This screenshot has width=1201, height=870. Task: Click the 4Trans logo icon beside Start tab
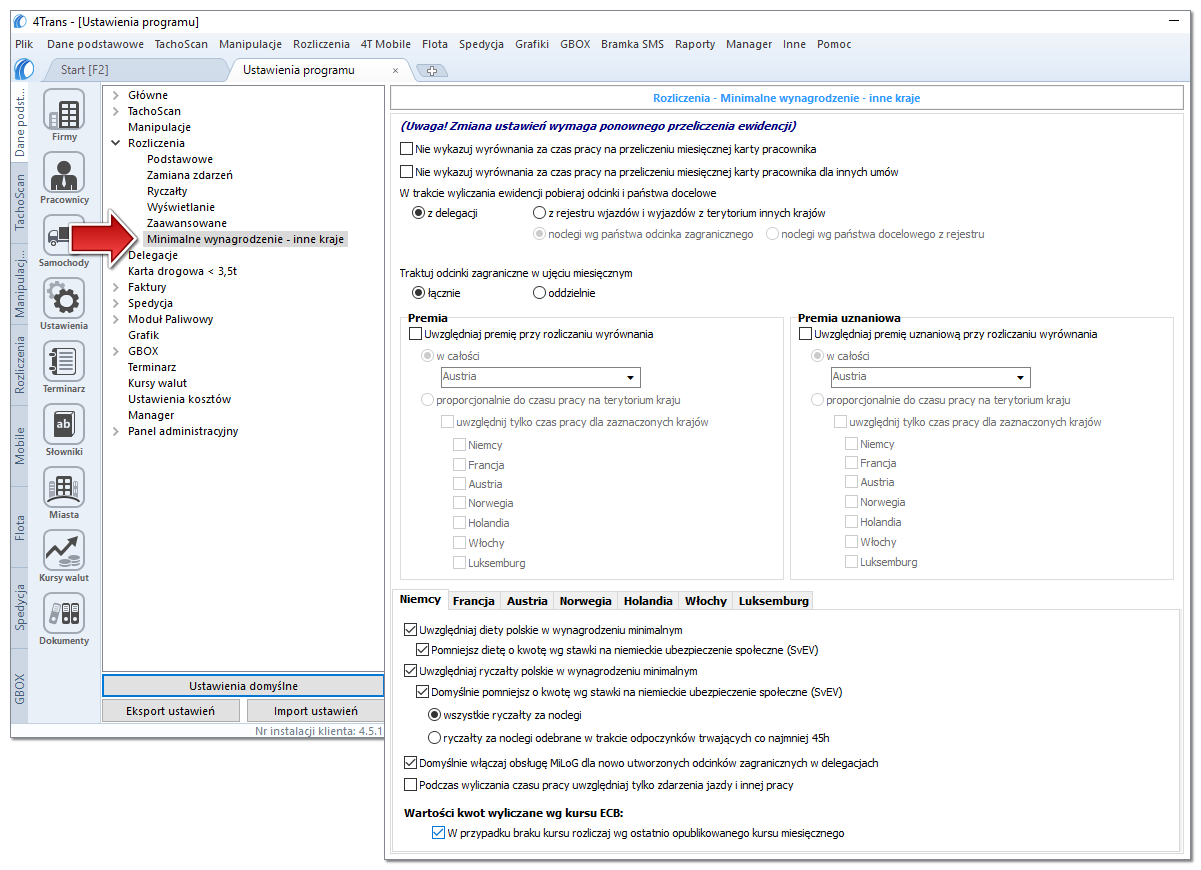[x=25, y=69]
